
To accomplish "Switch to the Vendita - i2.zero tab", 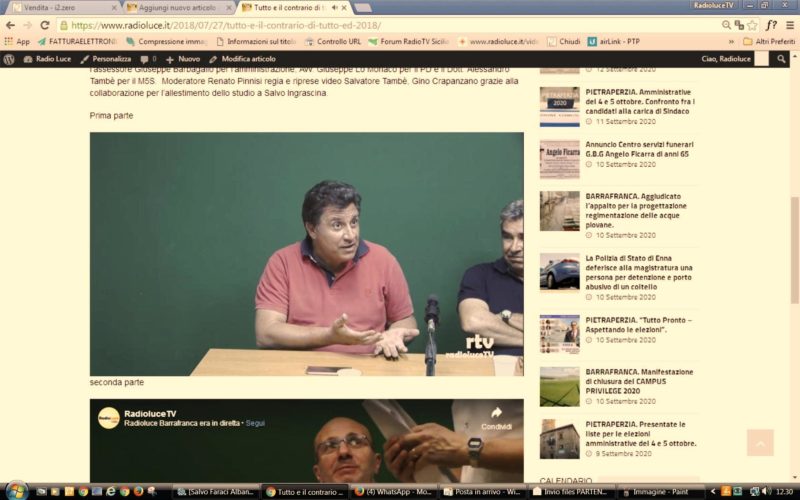I will (x=65, y=8).
